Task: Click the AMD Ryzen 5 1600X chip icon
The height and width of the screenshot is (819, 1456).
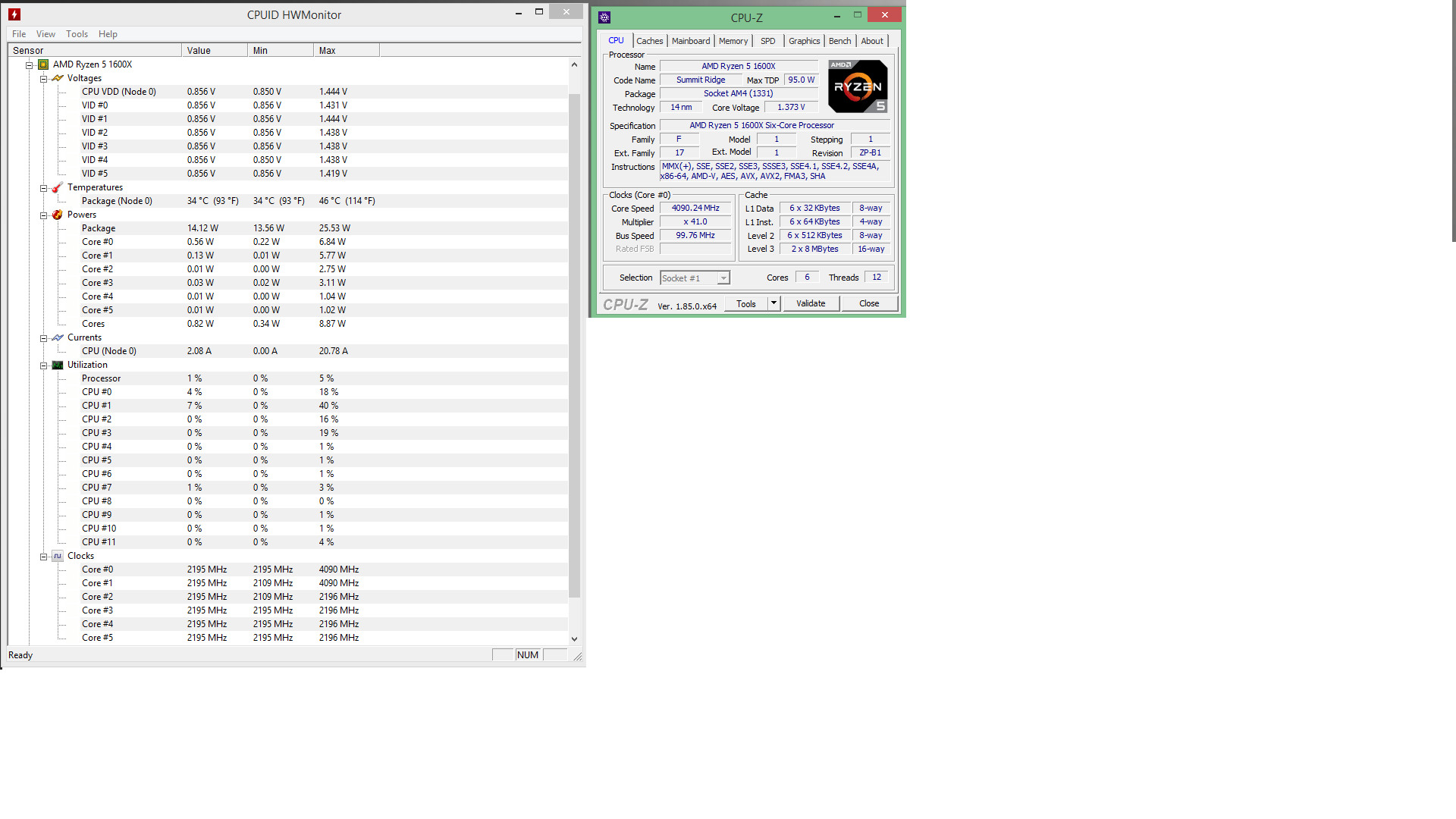Action: click(x=43, y=64)
